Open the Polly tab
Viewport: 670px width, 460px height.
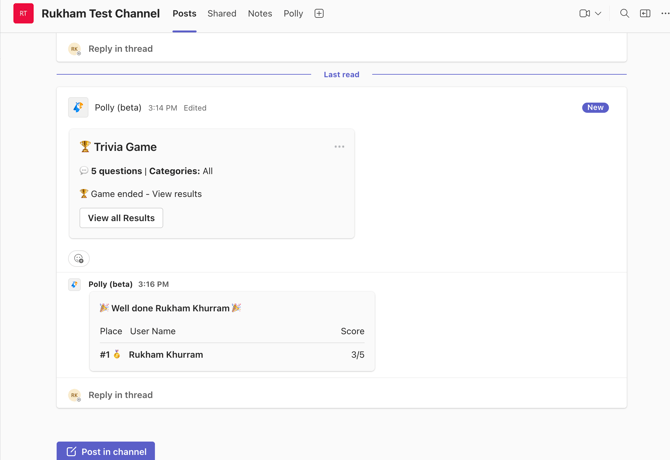pyautogui.click(x=293, y=14)
